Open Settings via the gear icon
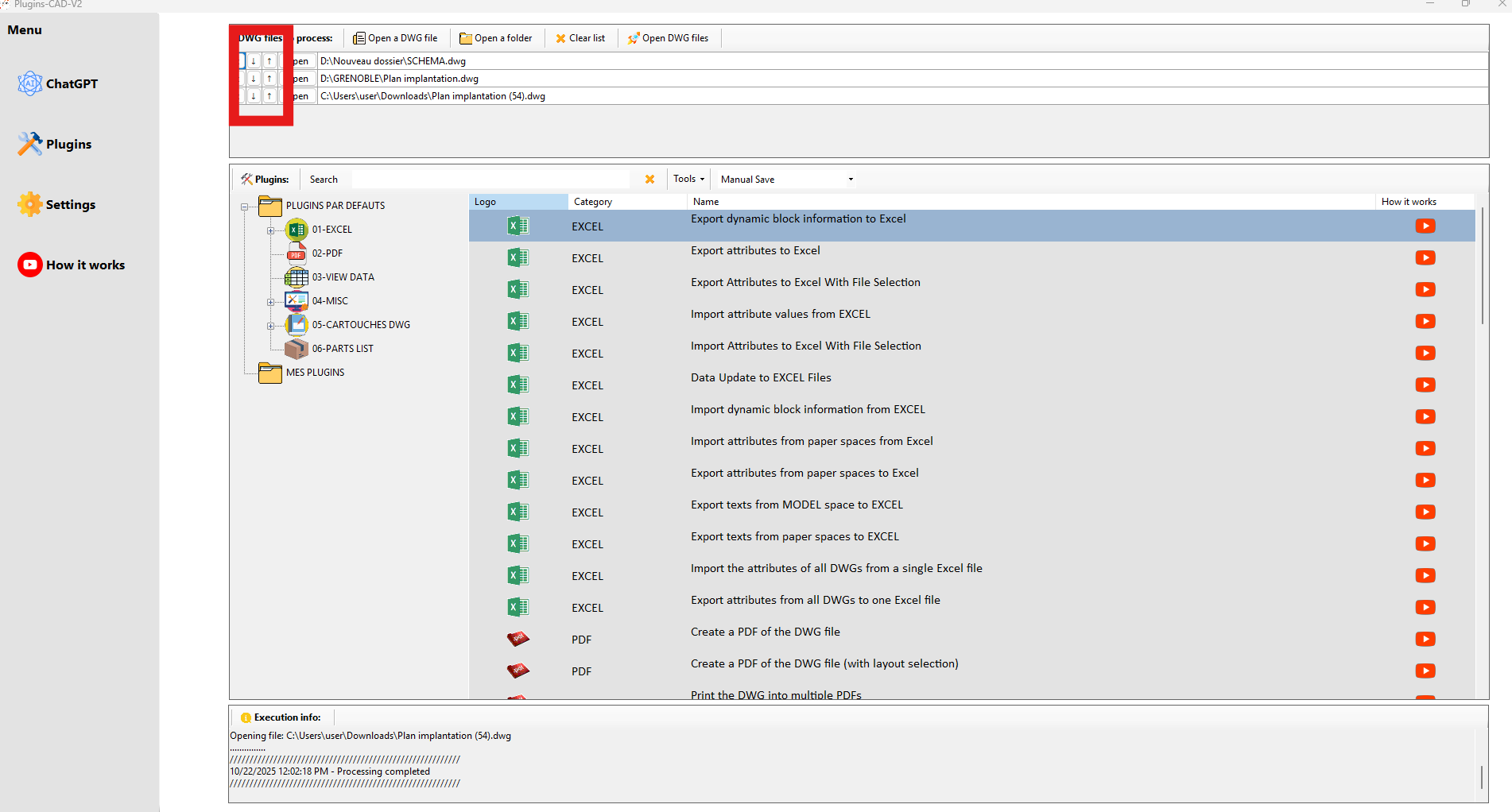The height and width of the screenshot is (812, 1512). coord(30,204)
